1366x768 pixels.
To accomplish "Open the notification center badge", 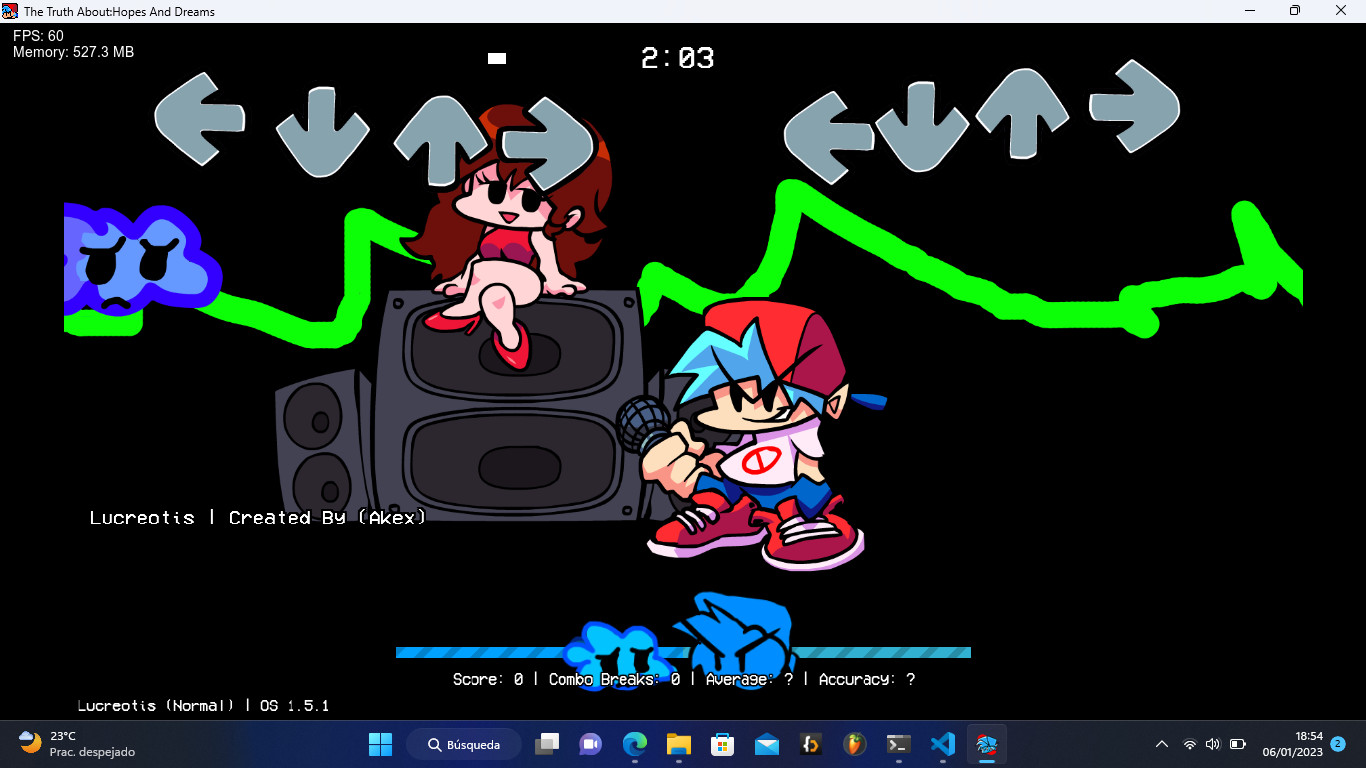I will (1337, 744).
